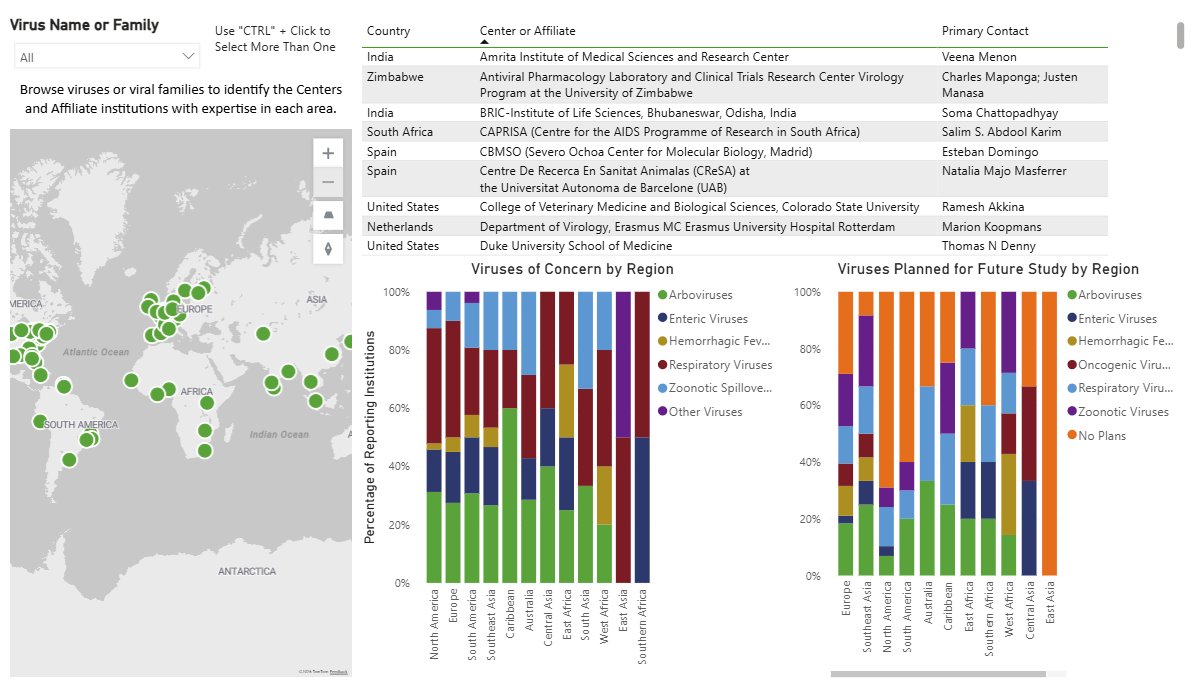This screenshot has height=680, width=1194.
Task: Zoom out on the map
Action: coord(328,183)
